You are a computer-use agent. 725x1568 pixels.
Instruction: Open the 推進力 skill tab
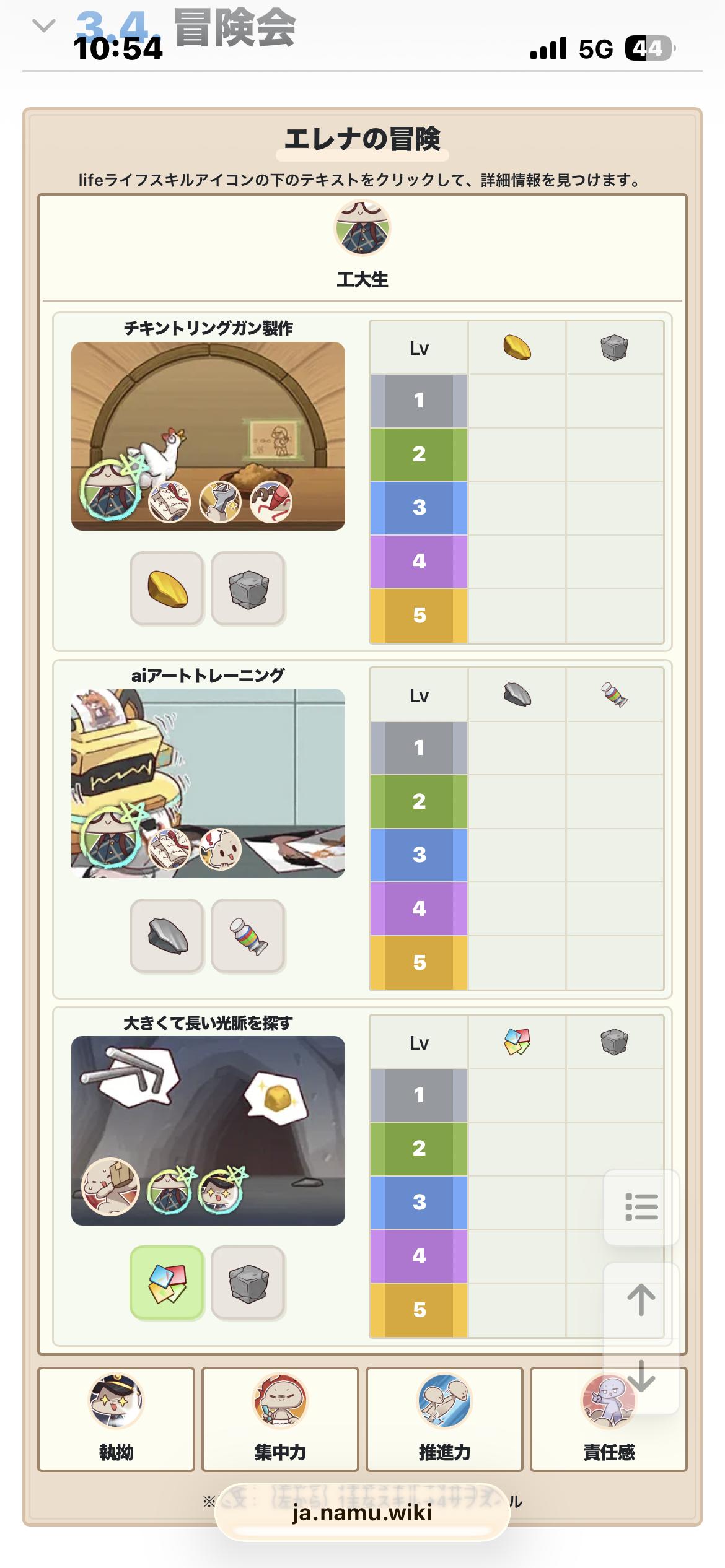444,1419
